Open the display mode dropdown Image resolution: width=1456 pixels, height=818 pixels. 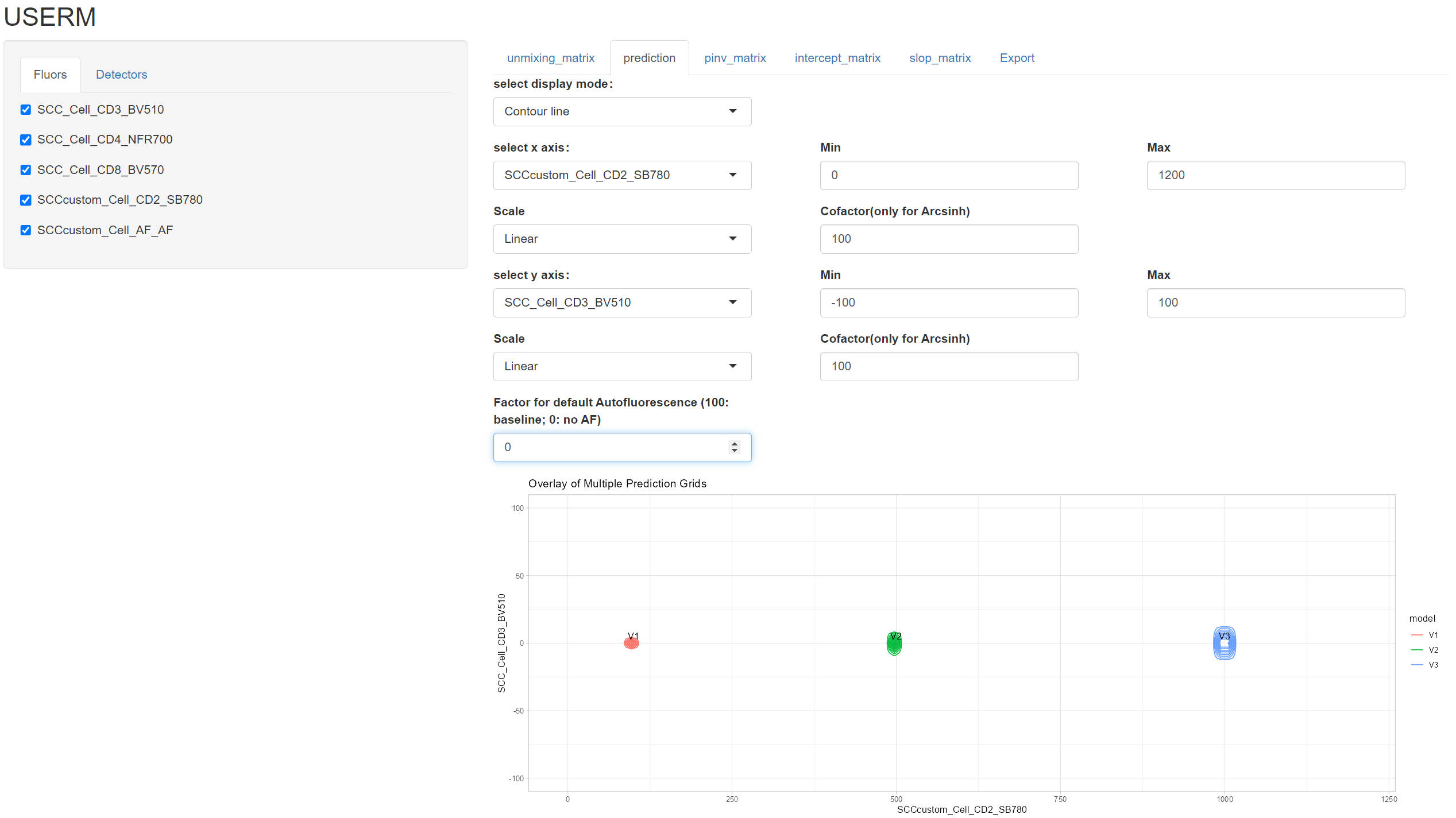coord(621,111)
